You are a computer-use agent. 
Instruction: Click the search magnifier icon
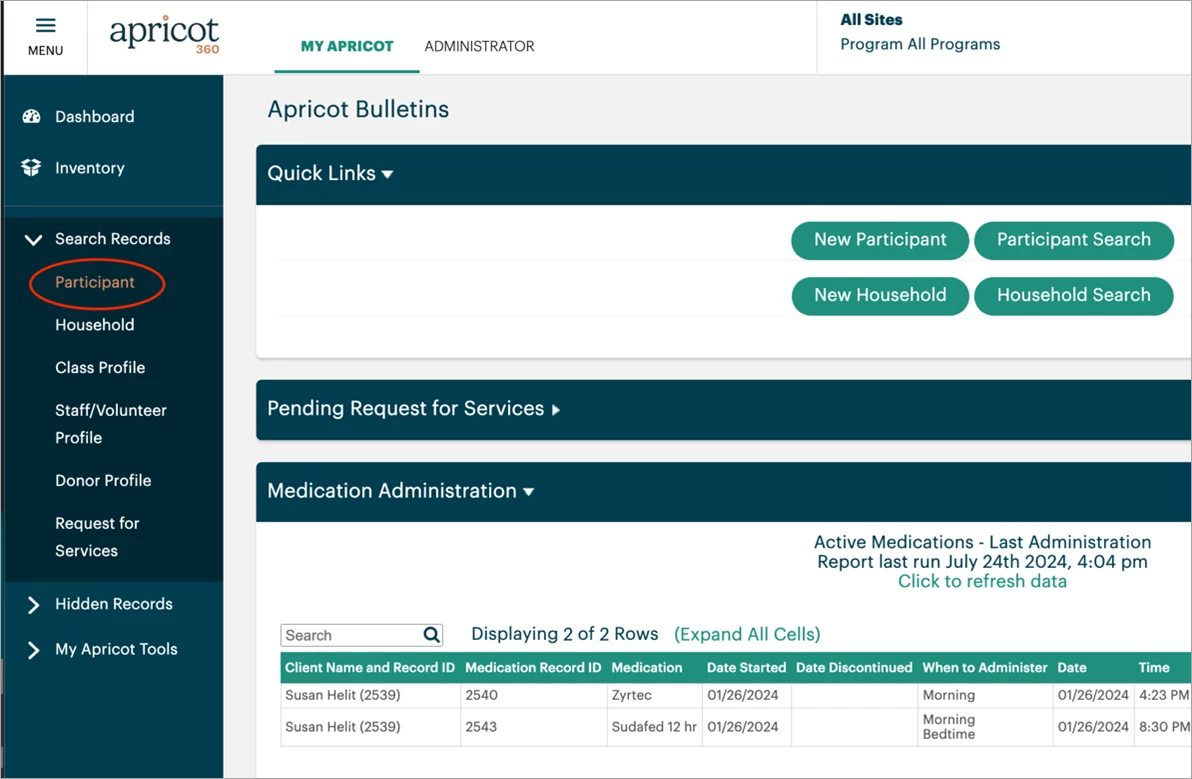coord(432,635)
